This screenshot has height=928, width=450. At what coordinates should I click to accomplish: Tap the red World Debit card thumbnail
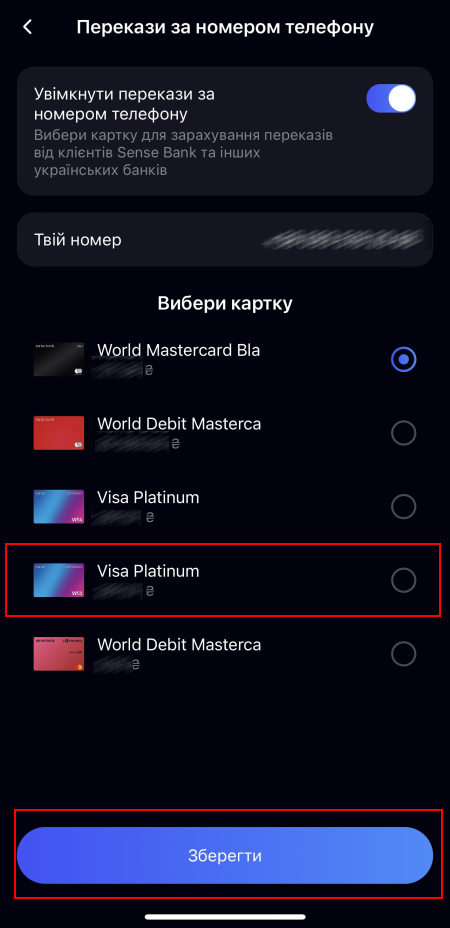[59, 433]
